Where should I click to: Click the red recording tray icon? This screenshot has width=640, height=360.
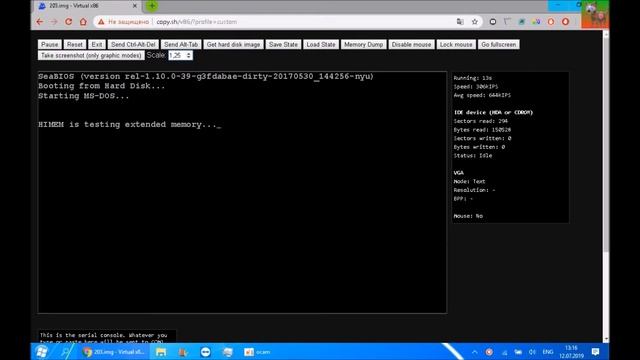click(x=489, y=352)
